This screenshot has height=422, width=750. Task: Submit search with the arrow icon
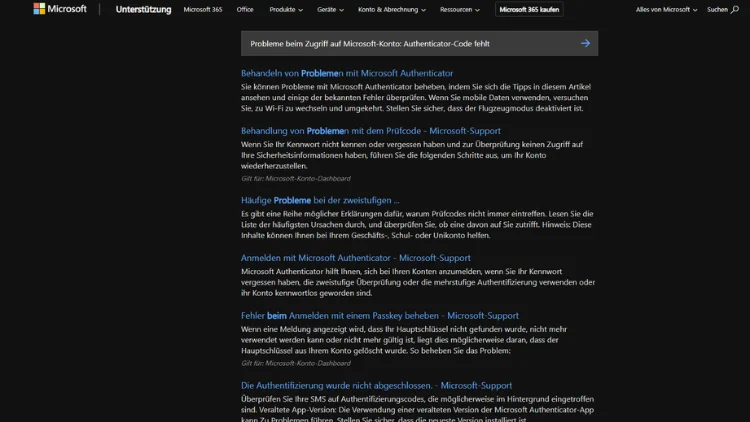(x=585, y=43)
